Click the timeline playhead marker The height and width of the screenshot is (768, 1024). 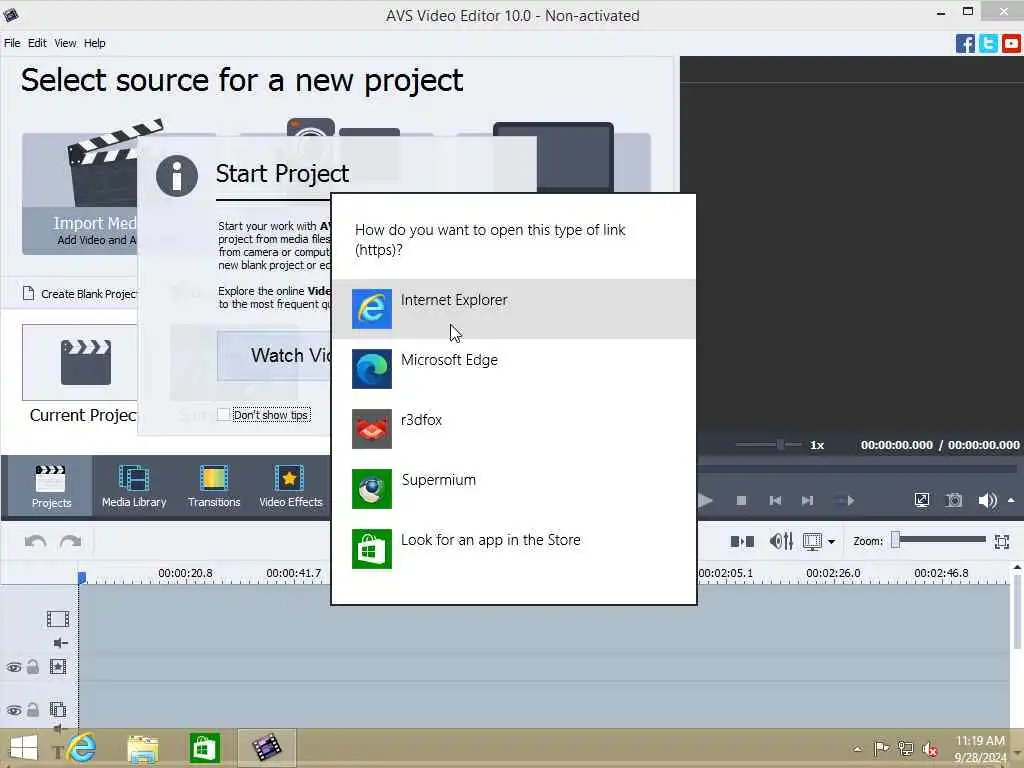(82, 577)
